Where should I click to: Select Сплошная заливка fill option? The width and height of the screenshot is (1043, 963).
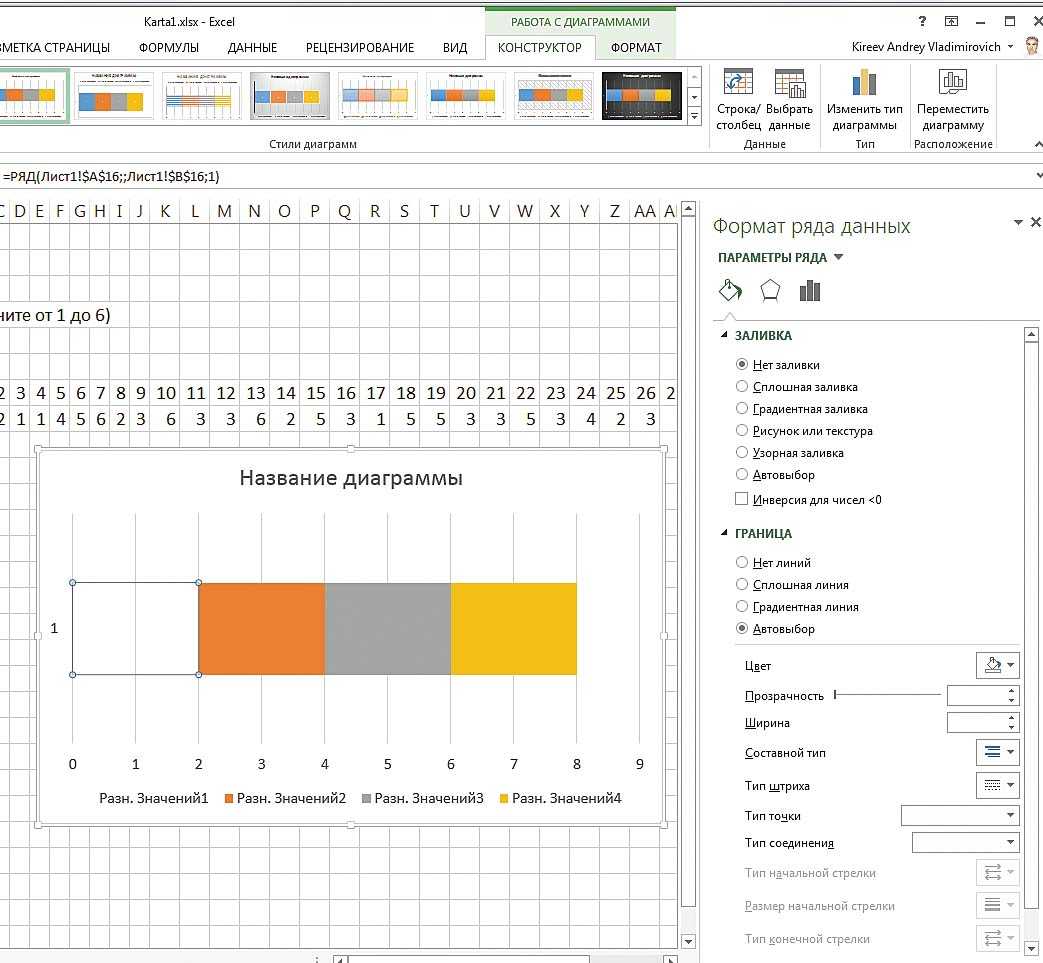[742, 387]
